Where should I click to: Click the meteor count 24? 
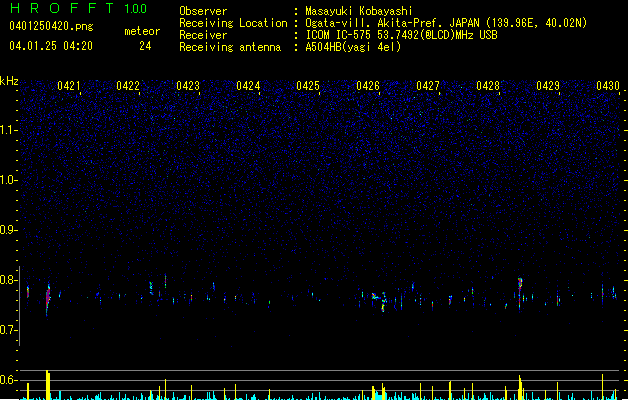click(x=145, y=46)
